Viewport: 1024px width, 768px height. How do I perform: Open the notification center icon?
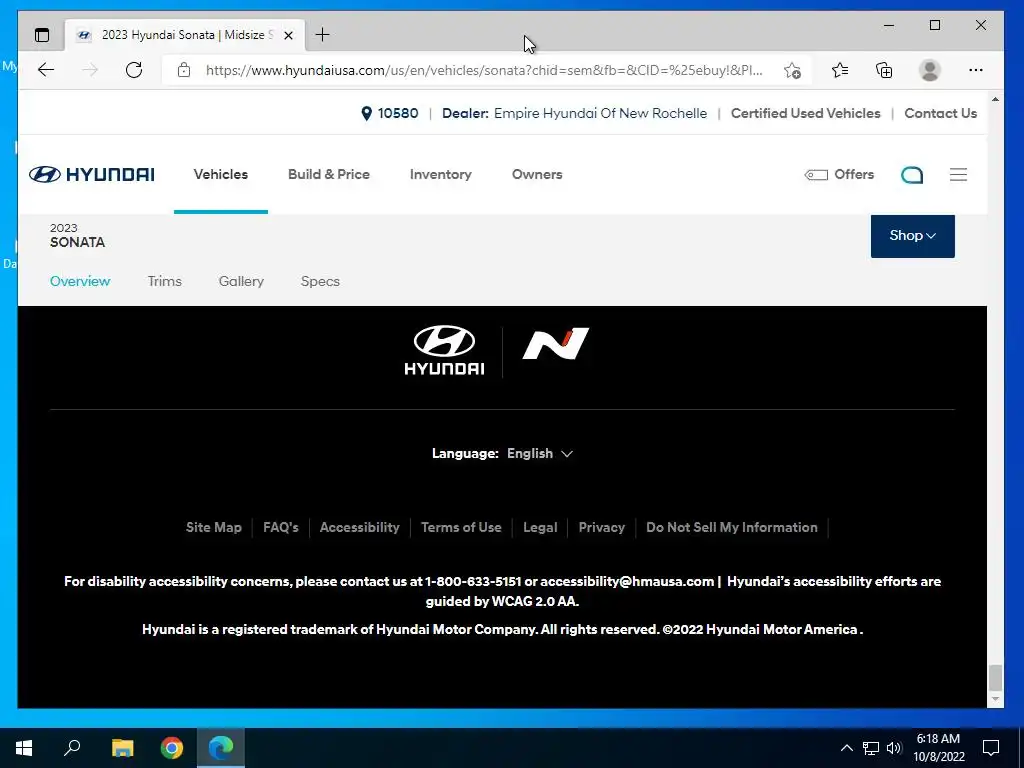(991, 748)
